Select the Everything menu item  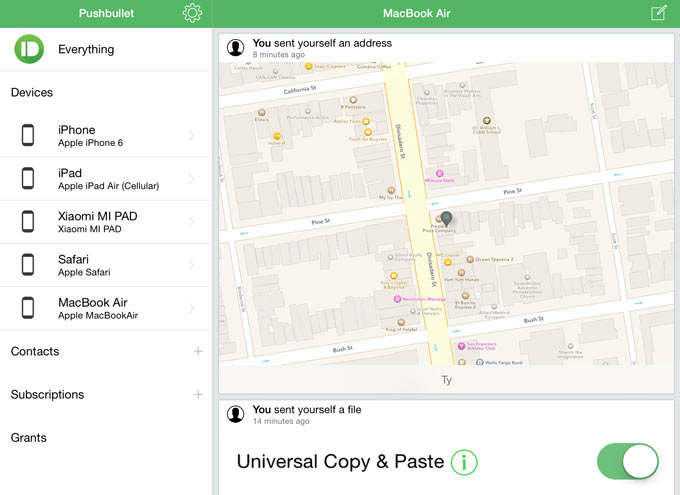click(86, 49)
